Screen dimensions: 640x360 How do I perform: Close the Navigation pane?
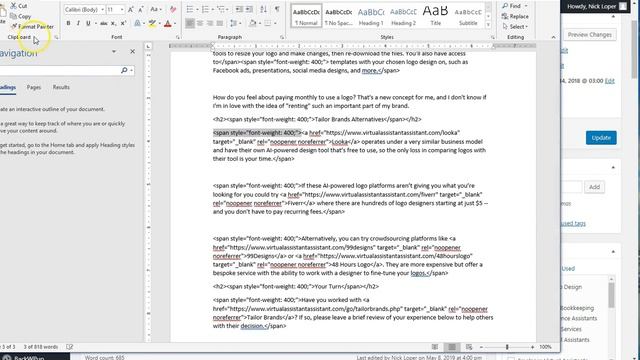click(x=133, y=51)
